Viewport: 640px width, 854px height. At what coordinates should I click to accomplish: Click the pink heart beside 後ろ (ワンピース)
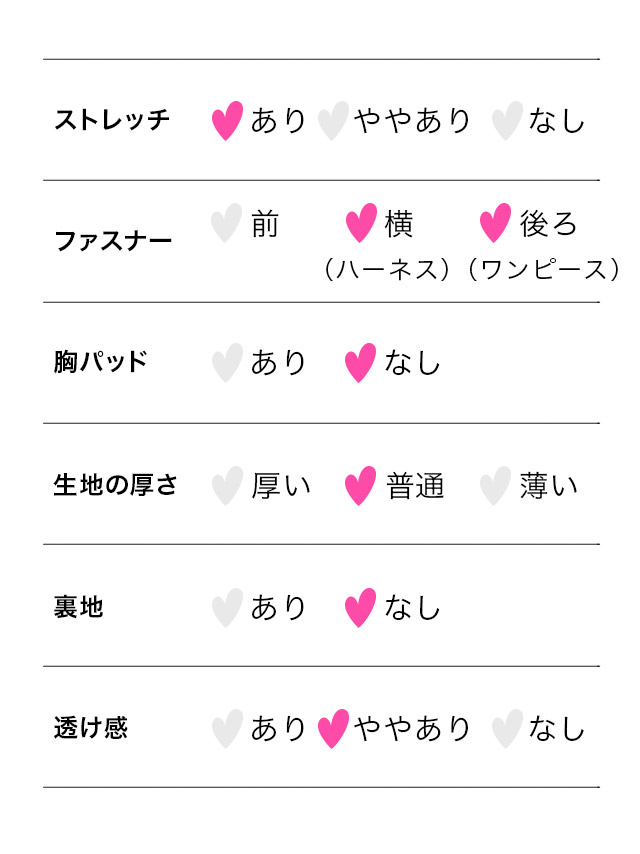495,223
